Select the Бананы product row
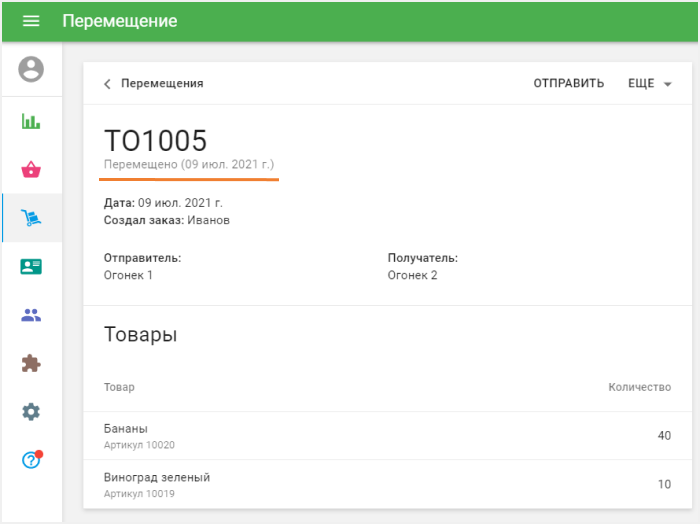This screenshot has width=700, height=524. click(388, 436)
